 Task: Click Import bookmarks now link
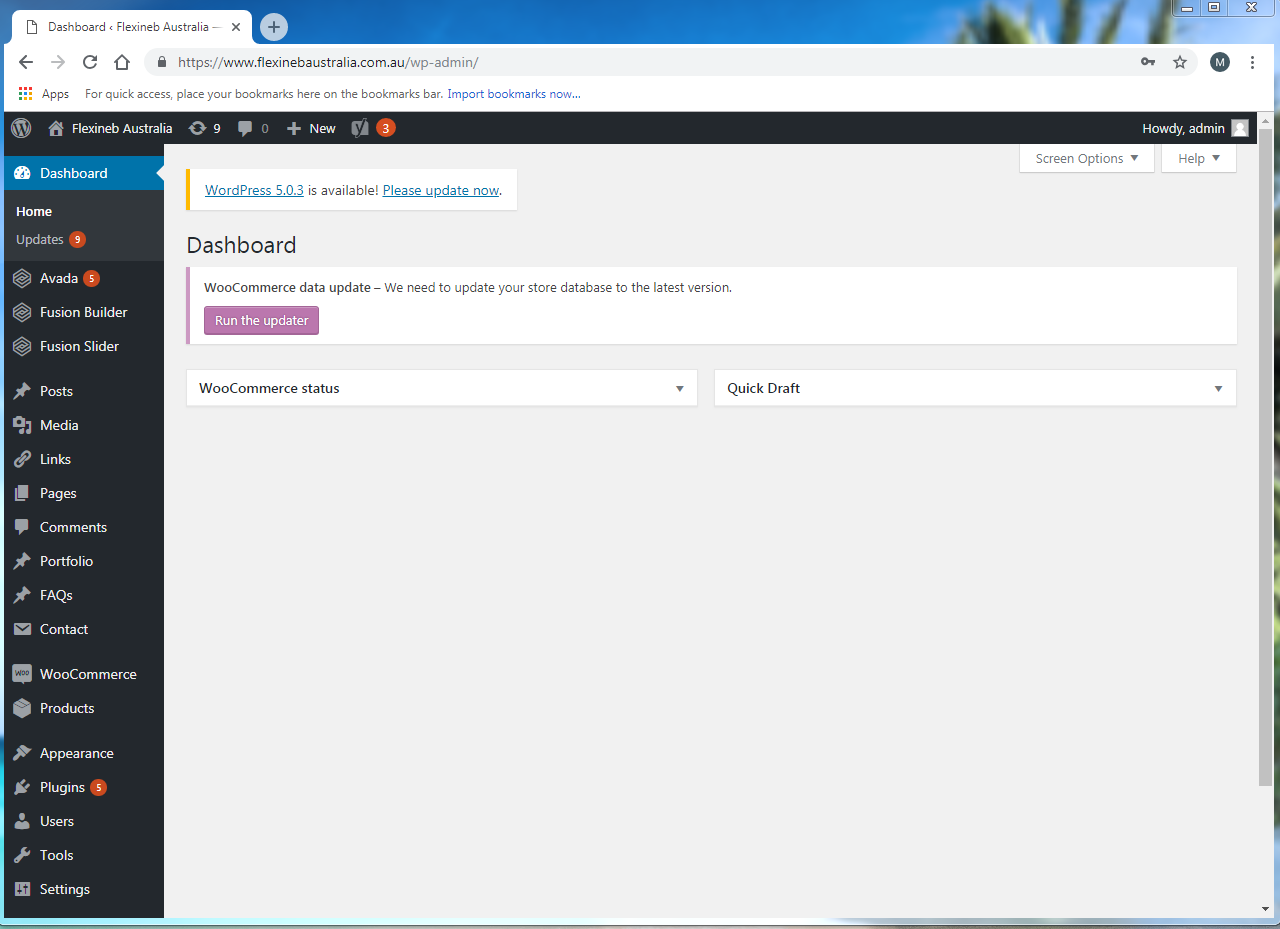pos(514,94)
